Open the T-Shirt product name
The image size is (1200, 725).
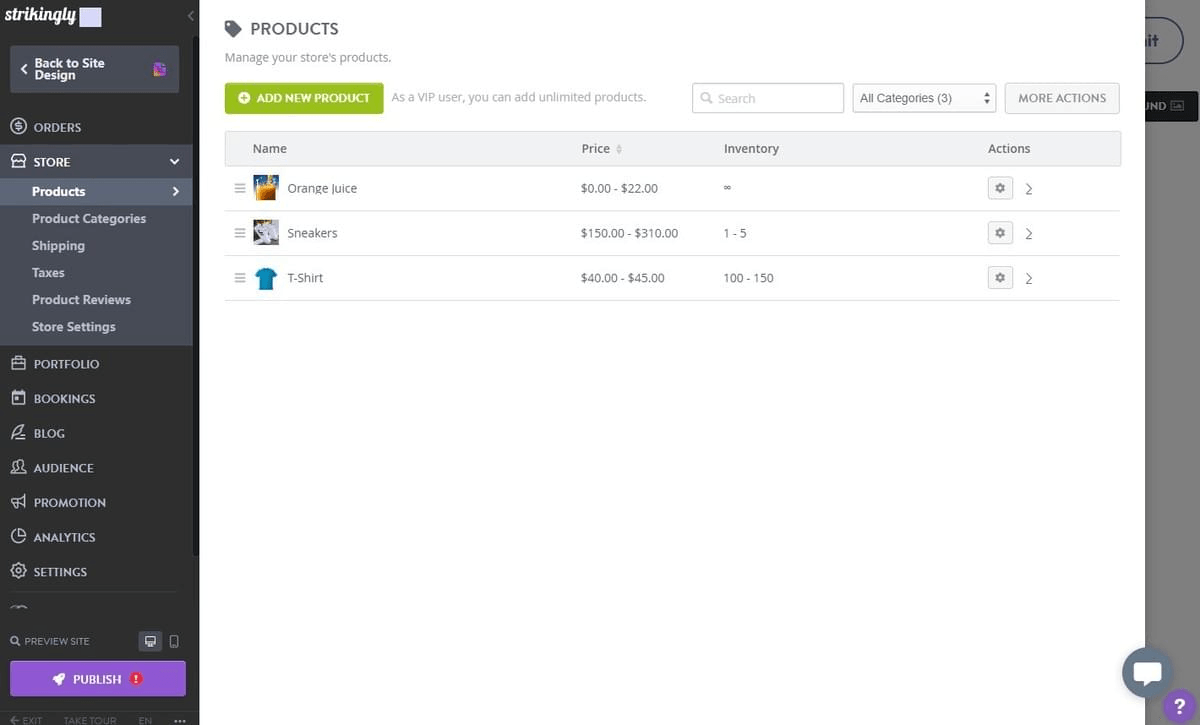pyautogui.click(x=305, y=278)
